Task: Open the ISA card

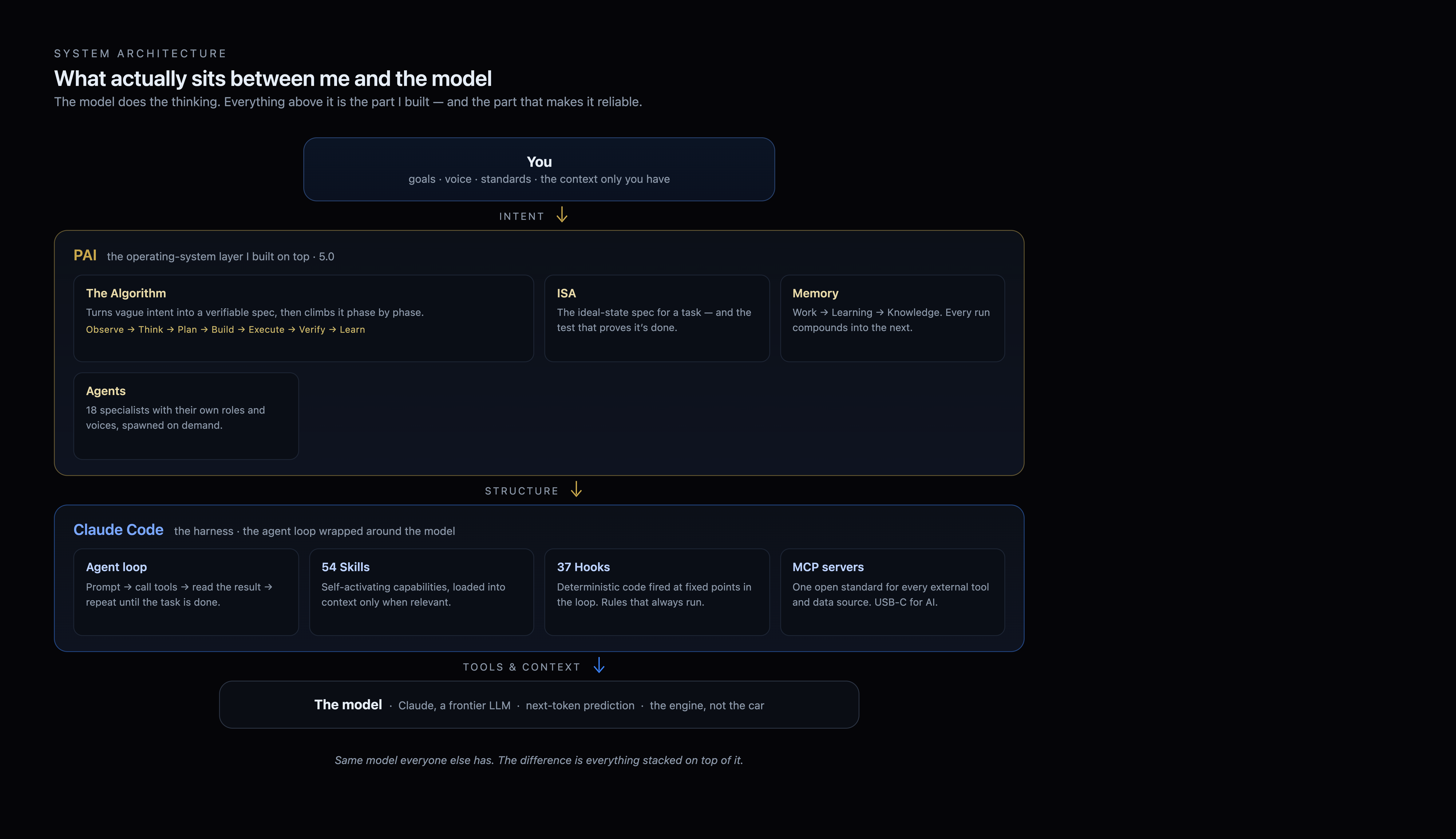Action: (657, 318)
